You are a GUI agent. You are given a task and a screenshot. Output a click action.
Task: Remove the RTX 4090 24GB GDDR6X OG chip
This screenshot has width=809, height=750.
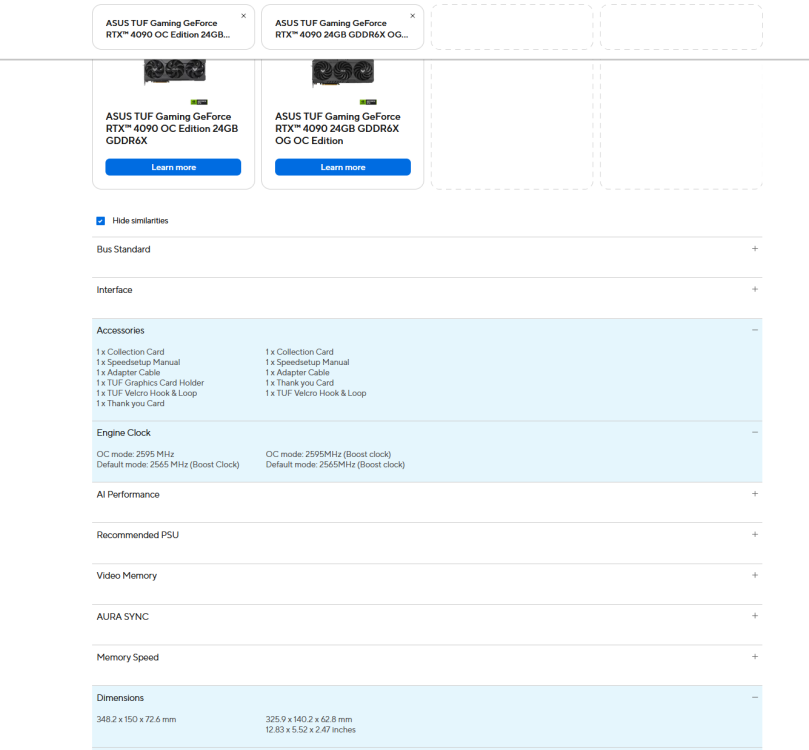click(413, 16)
